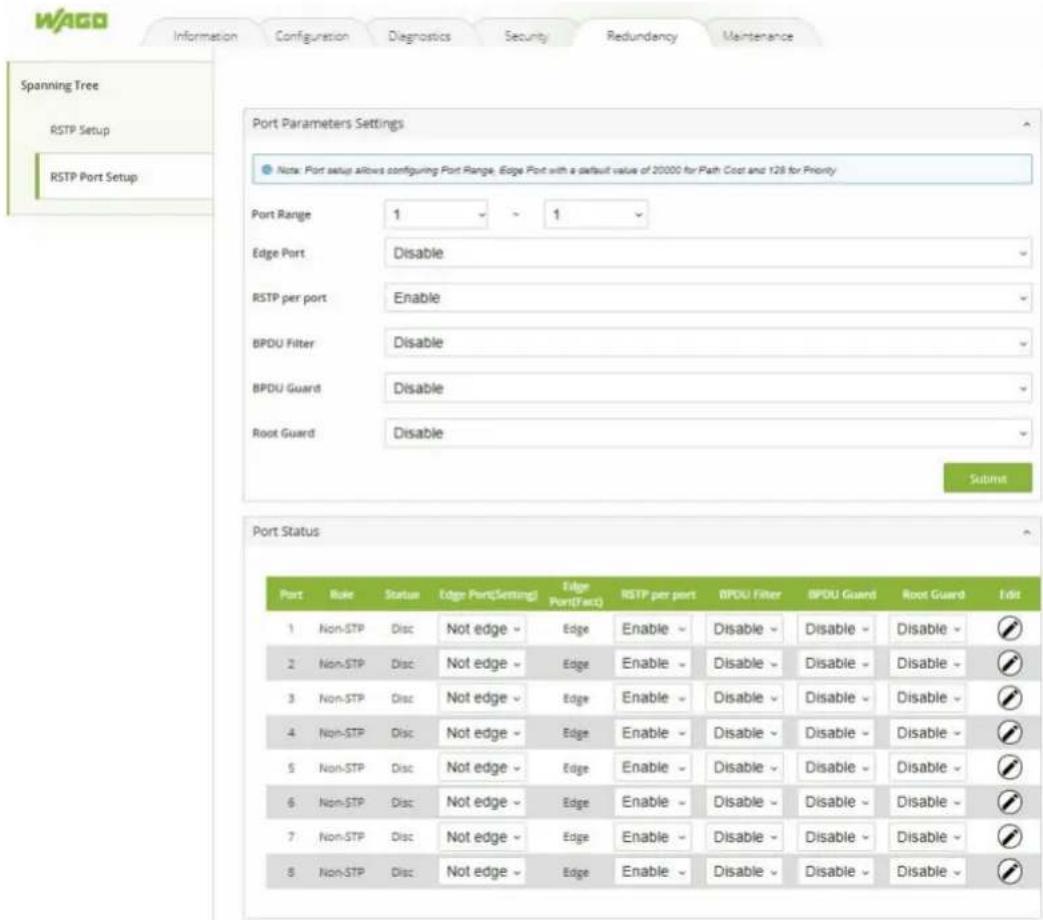Click the edit pencil icon for port 3
This screenshot has height=920, width=1043.
click(1009, 698)
